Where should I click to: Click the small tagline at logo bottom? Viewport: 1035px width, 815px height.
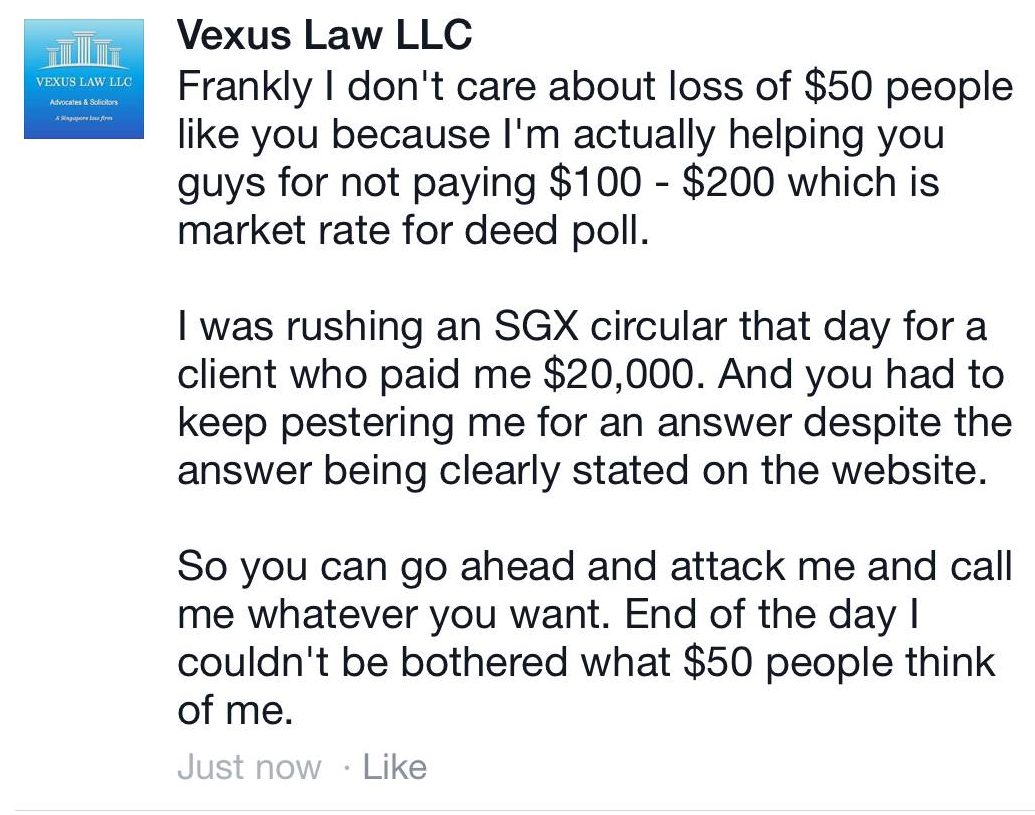coord(84,117)
